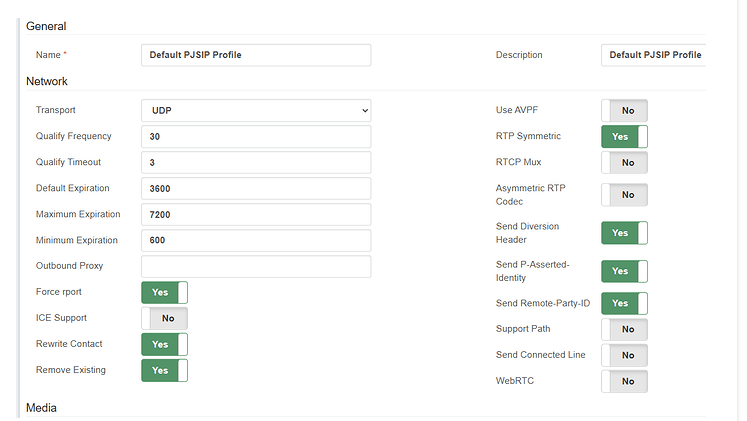Image resolution: width=747 pixels, height=421 pixels.
Task: Click the Use AVPF label
Action: tap(516, 110)
